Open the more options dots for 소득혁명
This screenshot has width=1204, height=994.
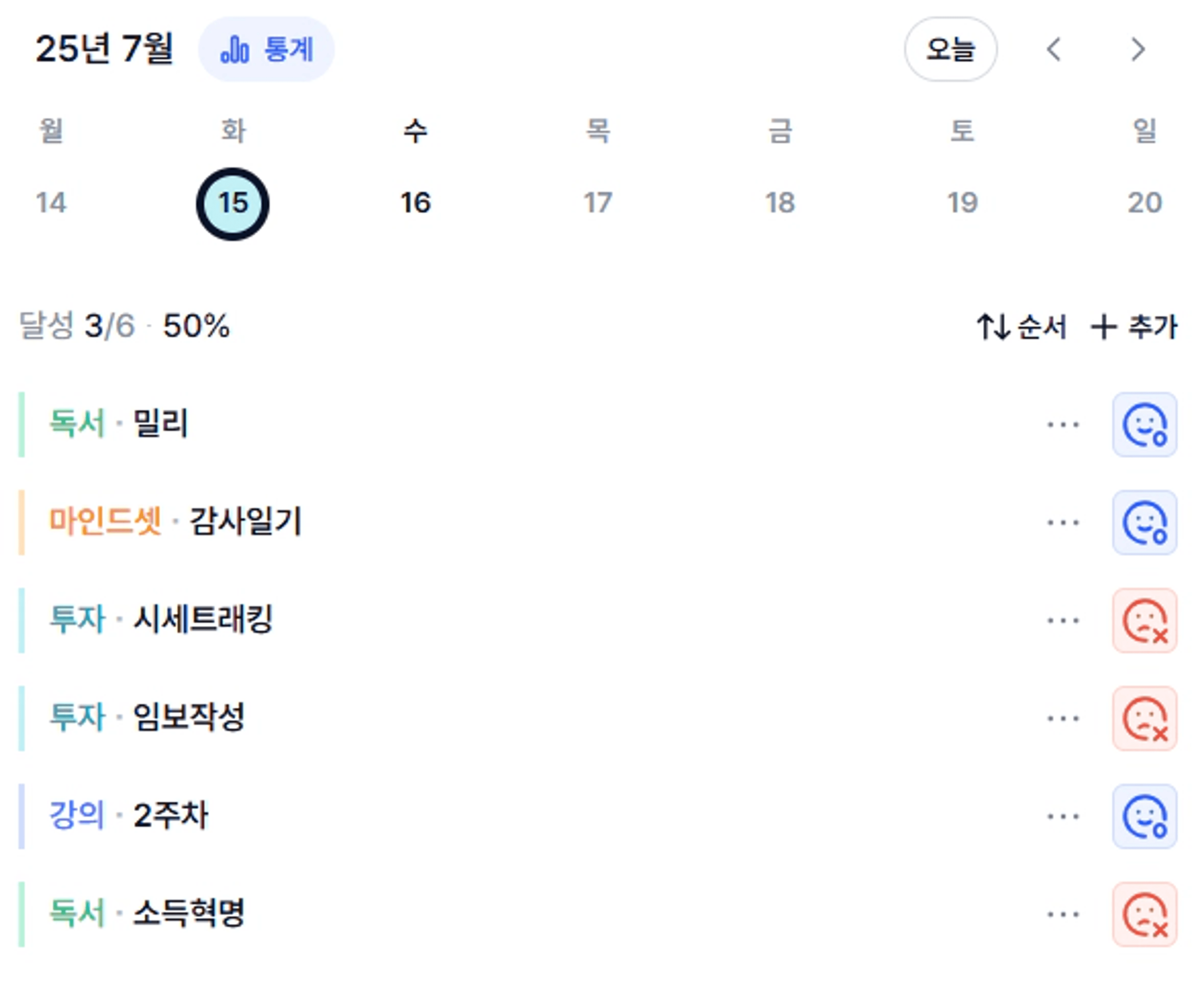1063,914
